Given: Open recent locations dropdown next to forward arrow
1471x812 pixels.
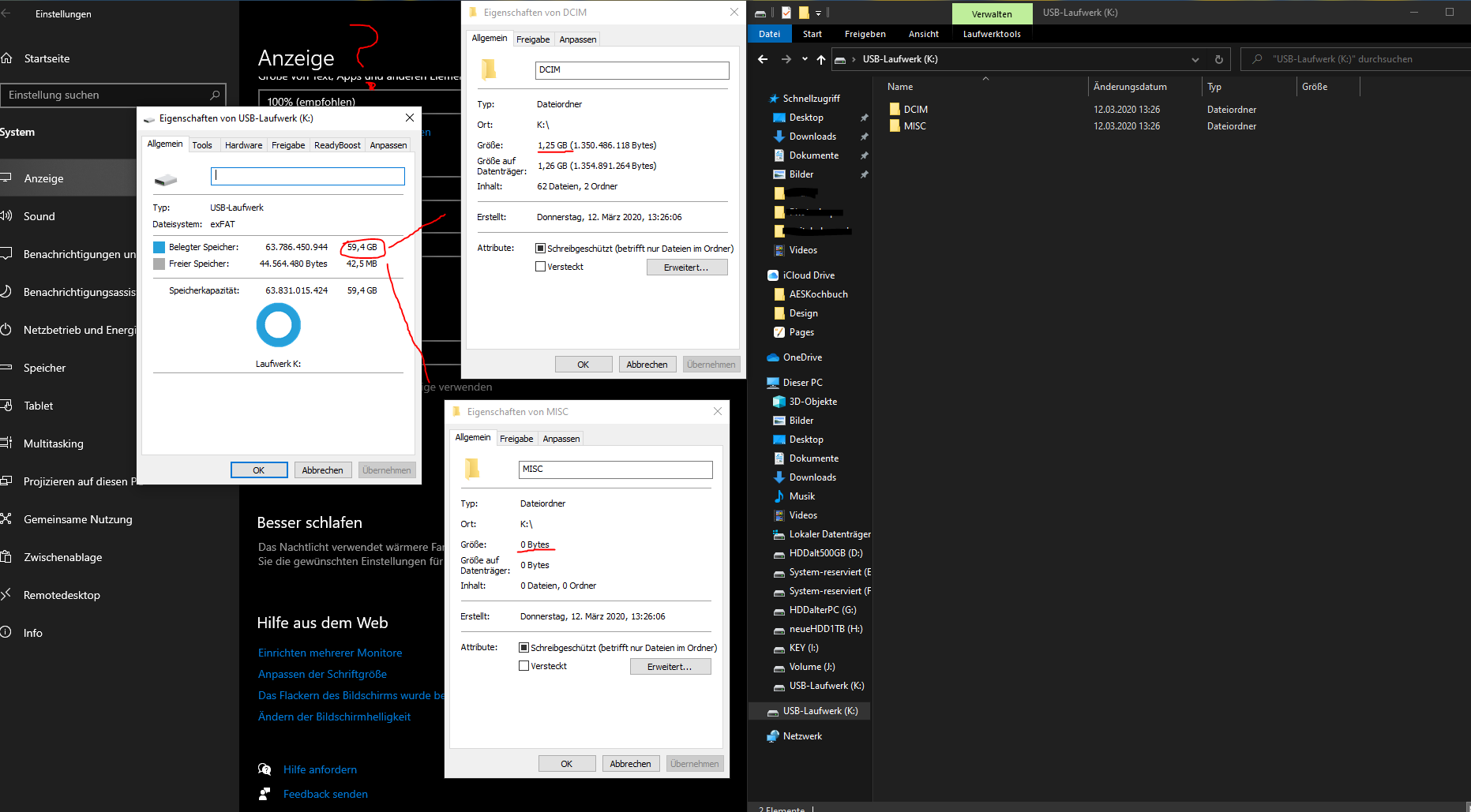Looking at the screenshot, I should tap(805, 59).
